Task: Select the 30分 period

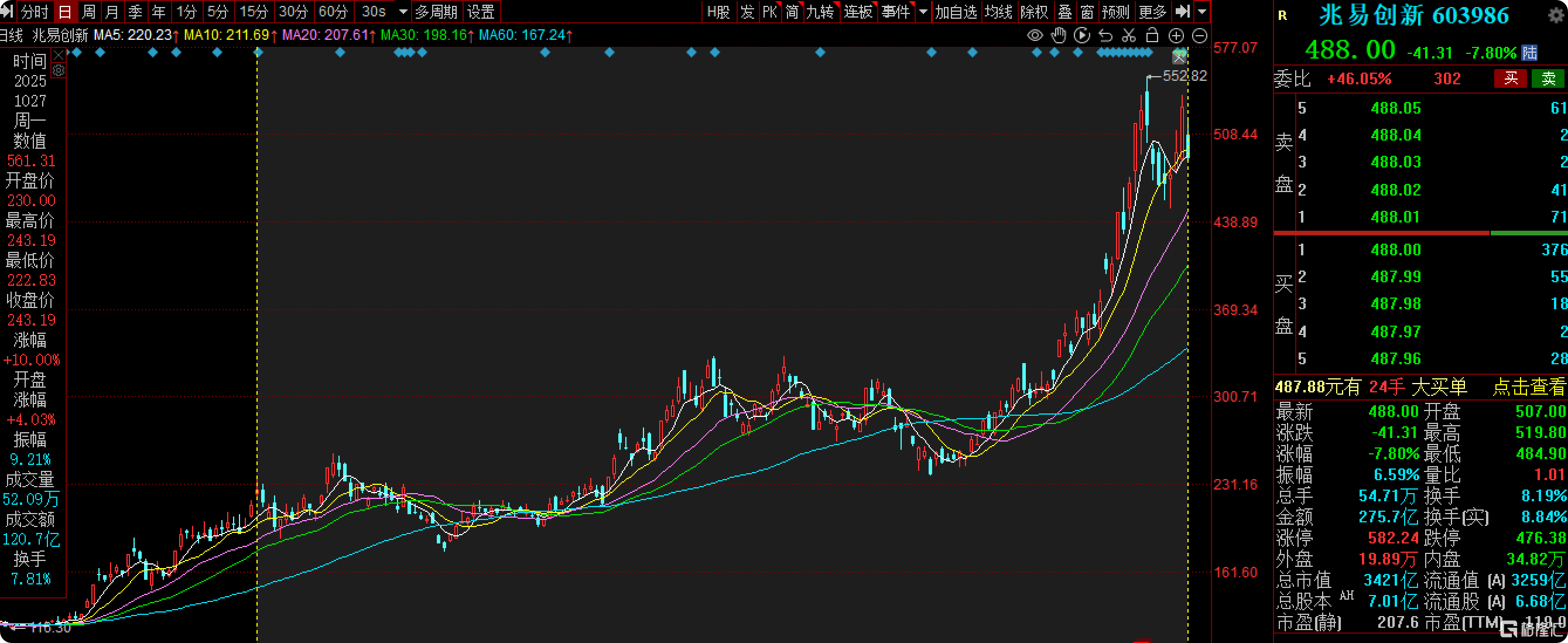Action: tap(293, 12)
